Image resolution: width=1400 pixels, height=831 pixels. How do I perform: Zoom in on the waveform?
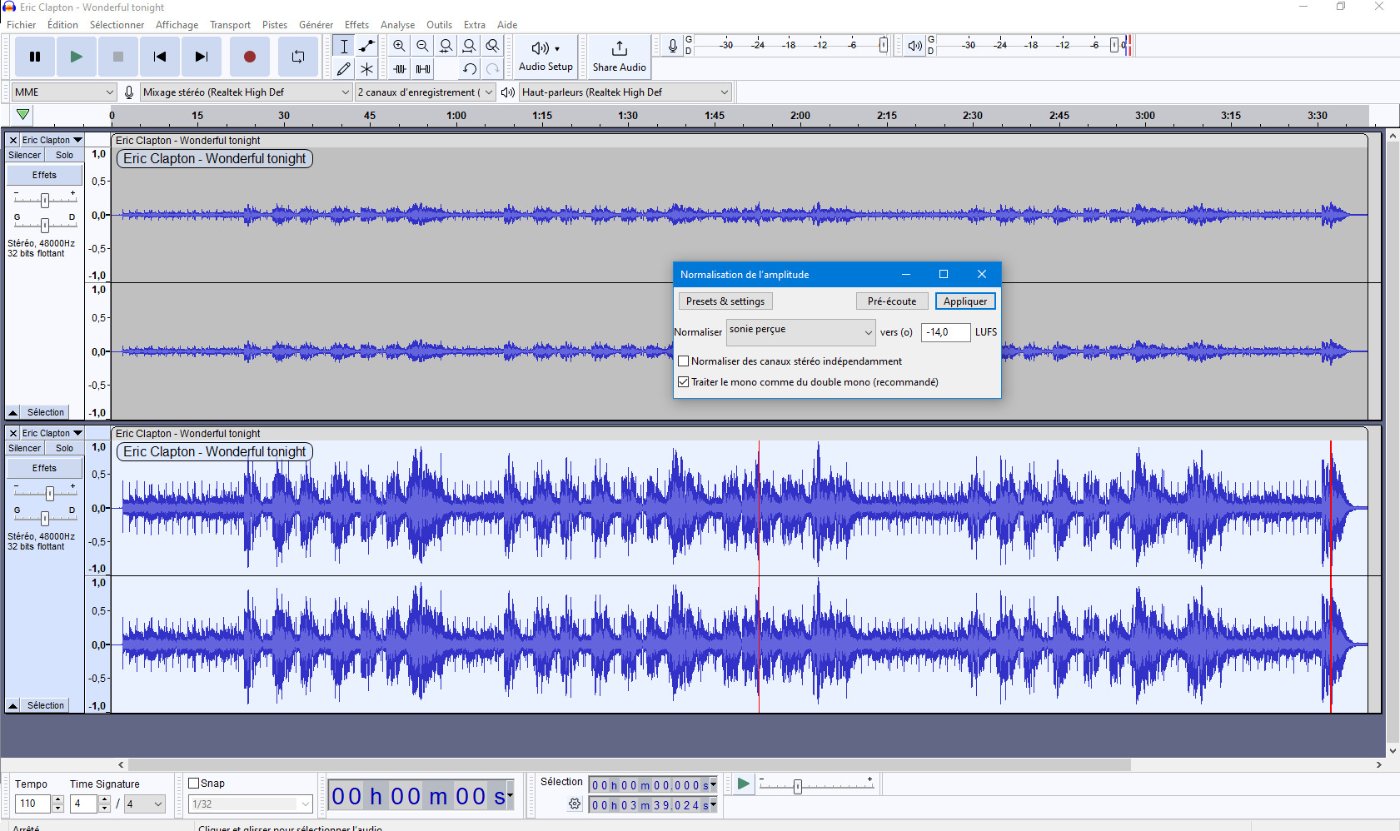(399, 46)
